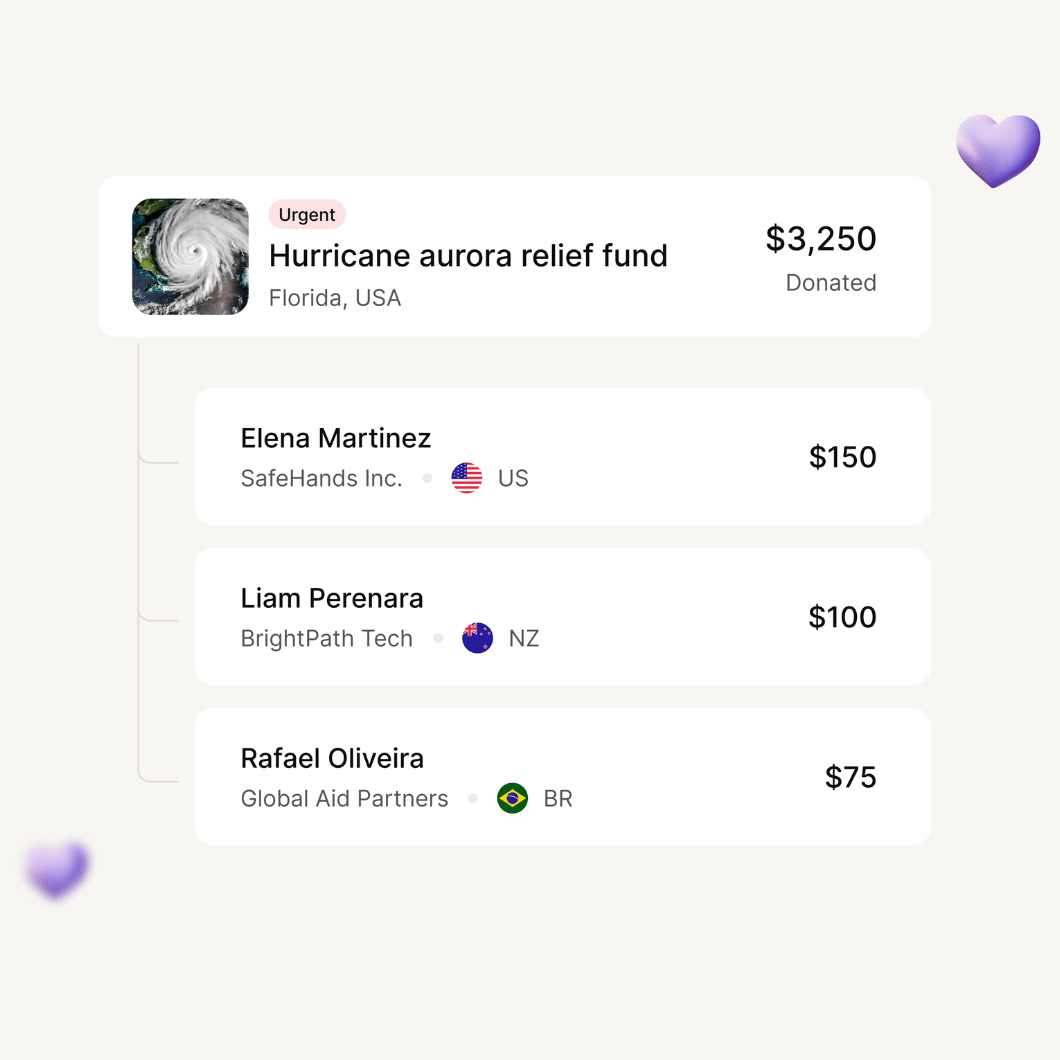Click the hurricane satellite thumbnail image
Image resolution: width=1060 pixels, height=1060 pixels.
click(190, 257)
